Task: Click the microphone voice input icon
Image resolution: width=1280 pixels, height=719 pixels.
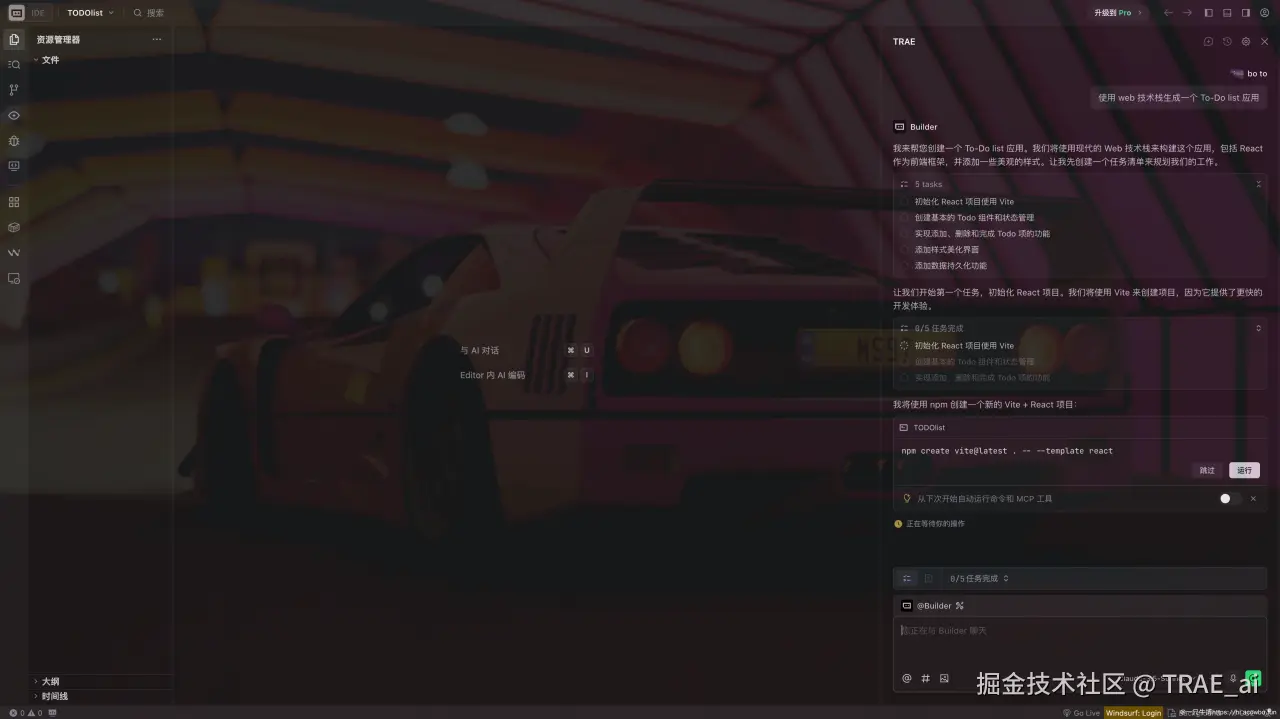Action: (1233, 678)
